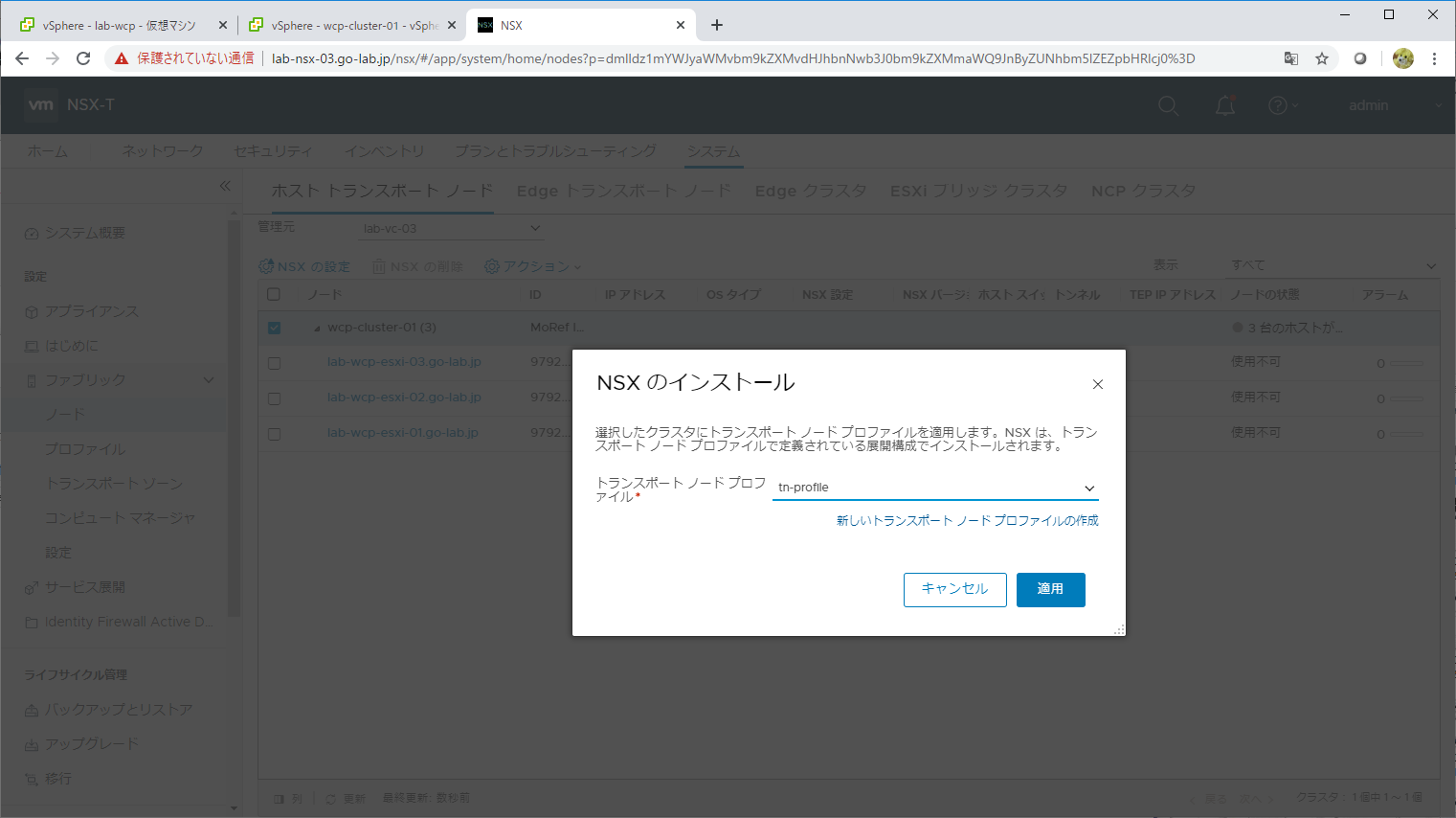Viewport: 1456px width, 818px height.
Task: Bookmark this page with the star icon
Action: coord(1322,58)
